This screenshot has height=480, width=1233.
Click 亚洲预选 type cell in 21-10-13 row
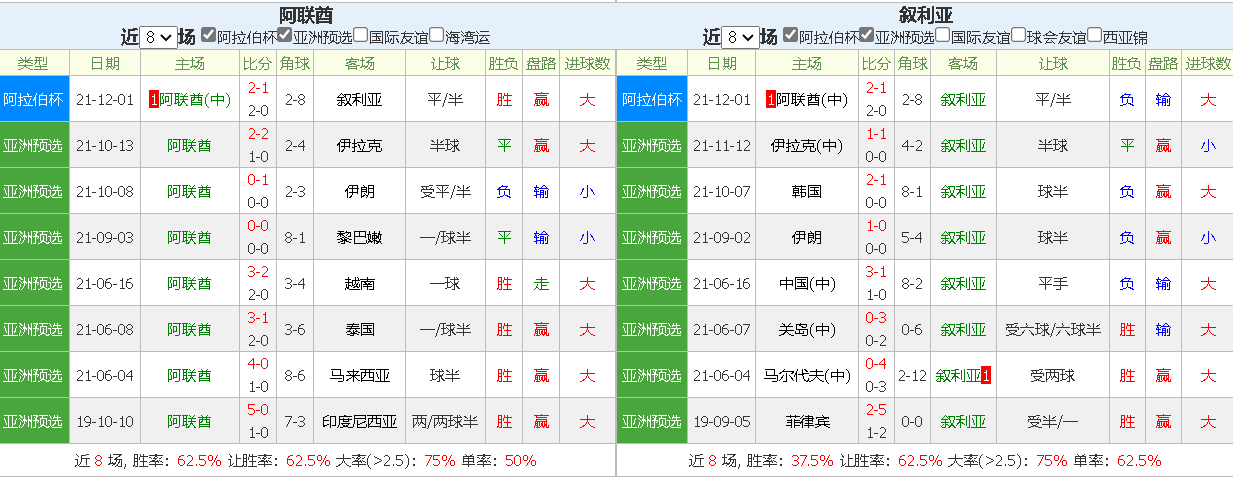(34, 146)
